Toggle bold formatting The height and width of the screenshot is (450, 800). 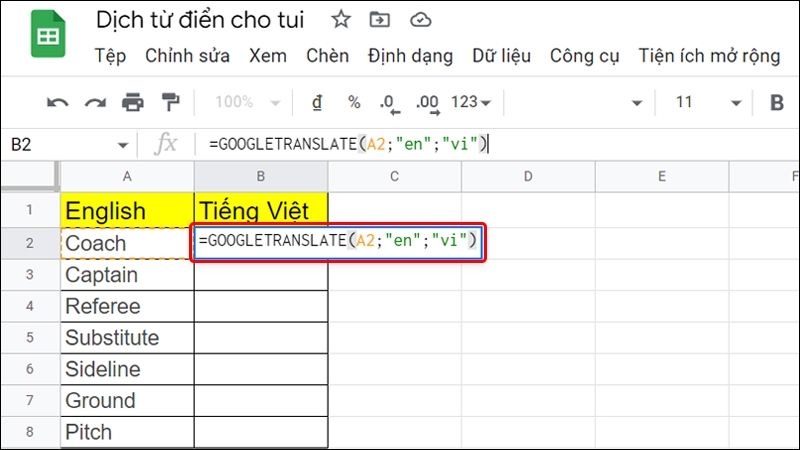[777, 103]
